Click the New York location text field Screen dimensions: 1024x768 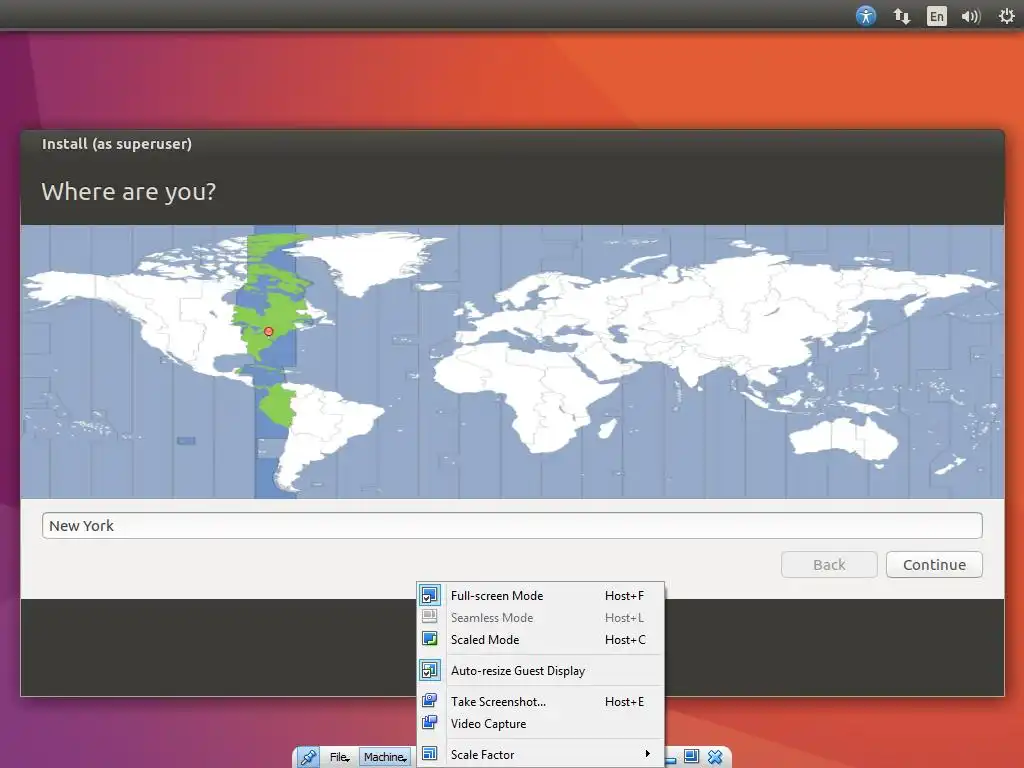click(512, 526)
